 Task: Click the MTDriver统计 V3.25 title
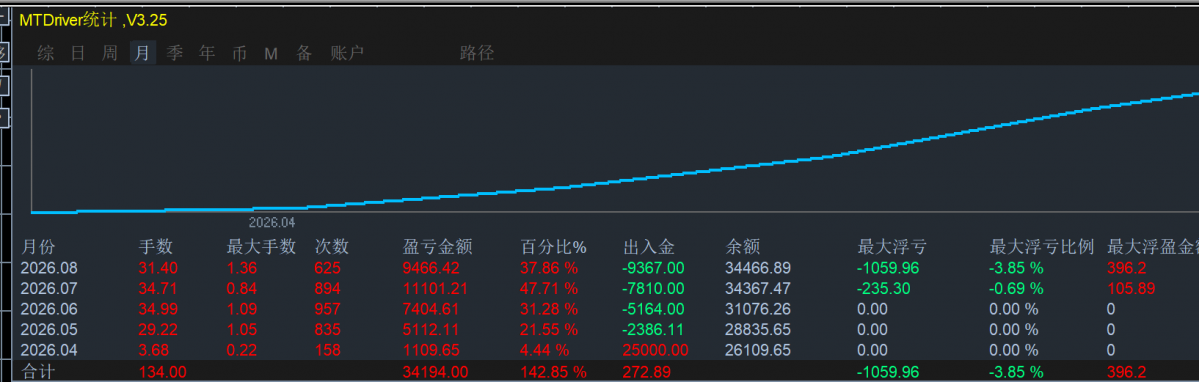(x=93, y=21)
